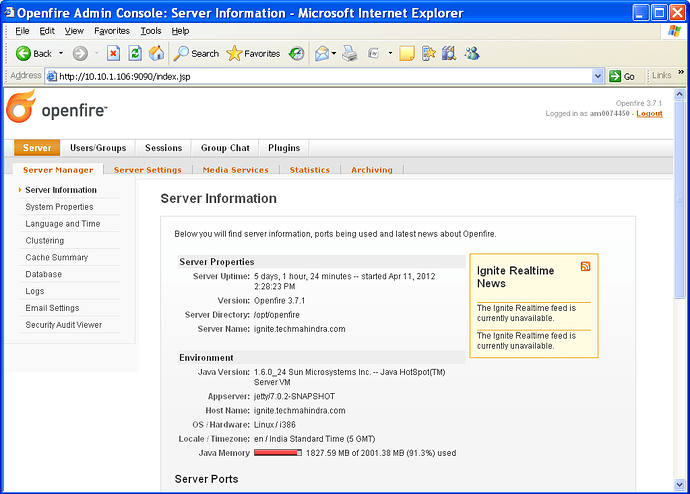Open the Statistics subtab

point(309,170)
